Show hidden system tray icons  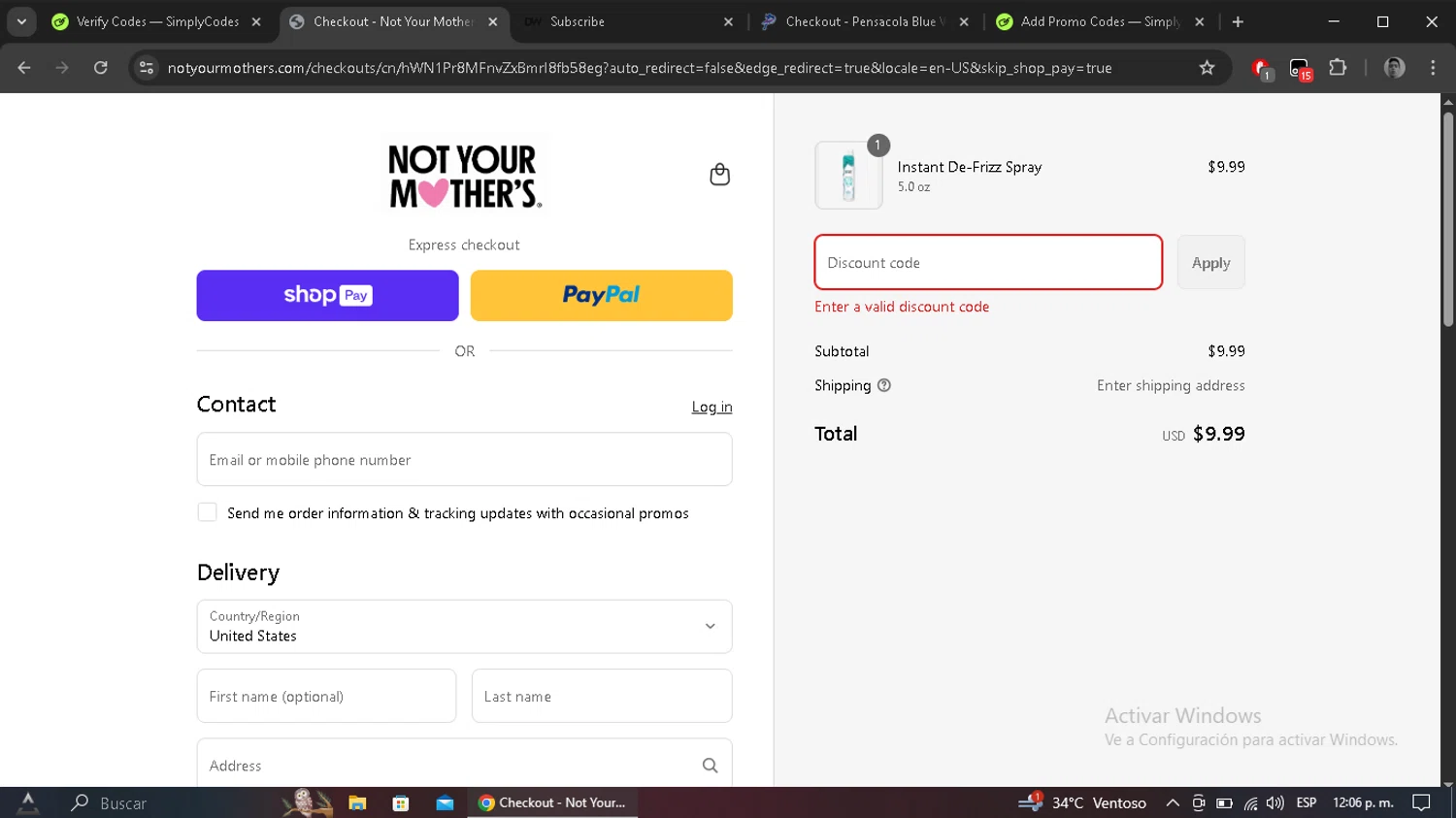[x=1173, y=803]
